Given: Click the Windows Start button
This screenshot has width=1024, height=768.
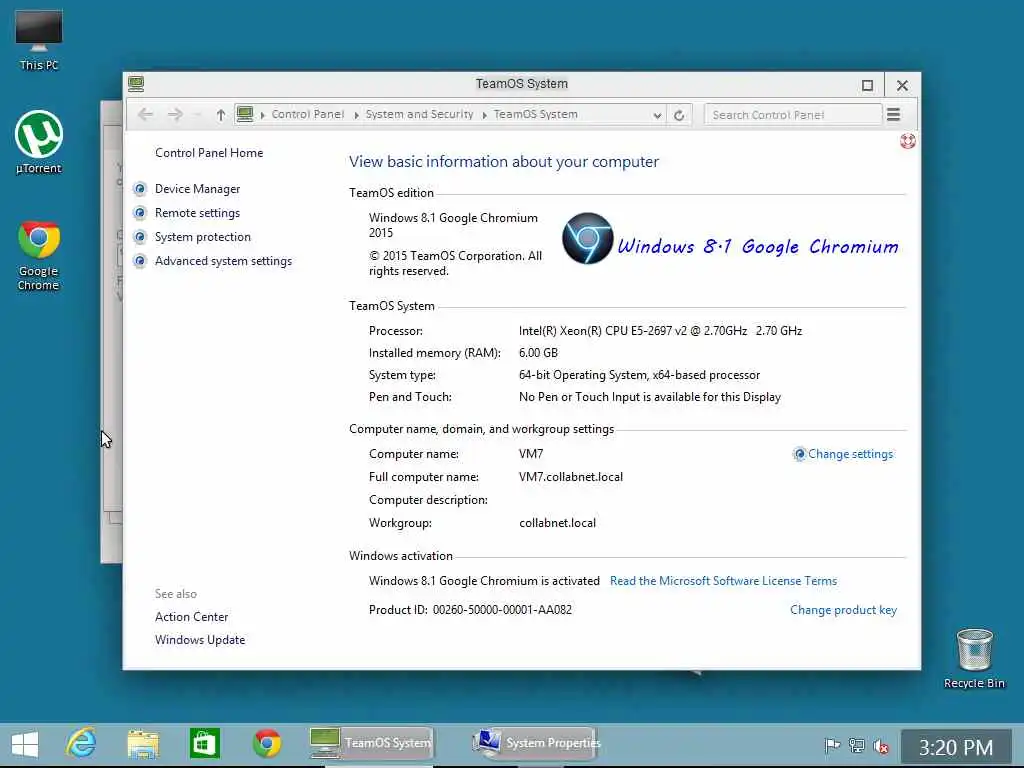Looking at the screenshot, I should tap(25, 744).
